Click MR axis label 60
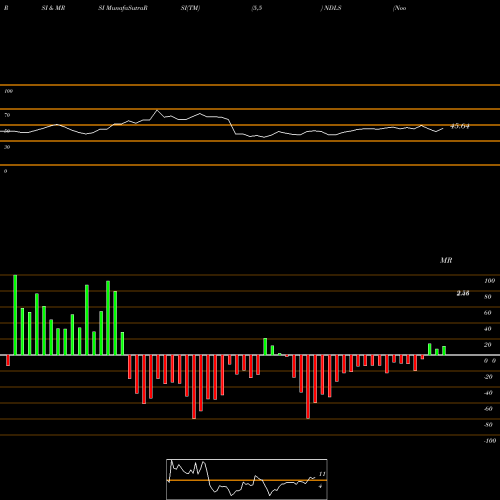Screen dimensions: 500x500 488,313
